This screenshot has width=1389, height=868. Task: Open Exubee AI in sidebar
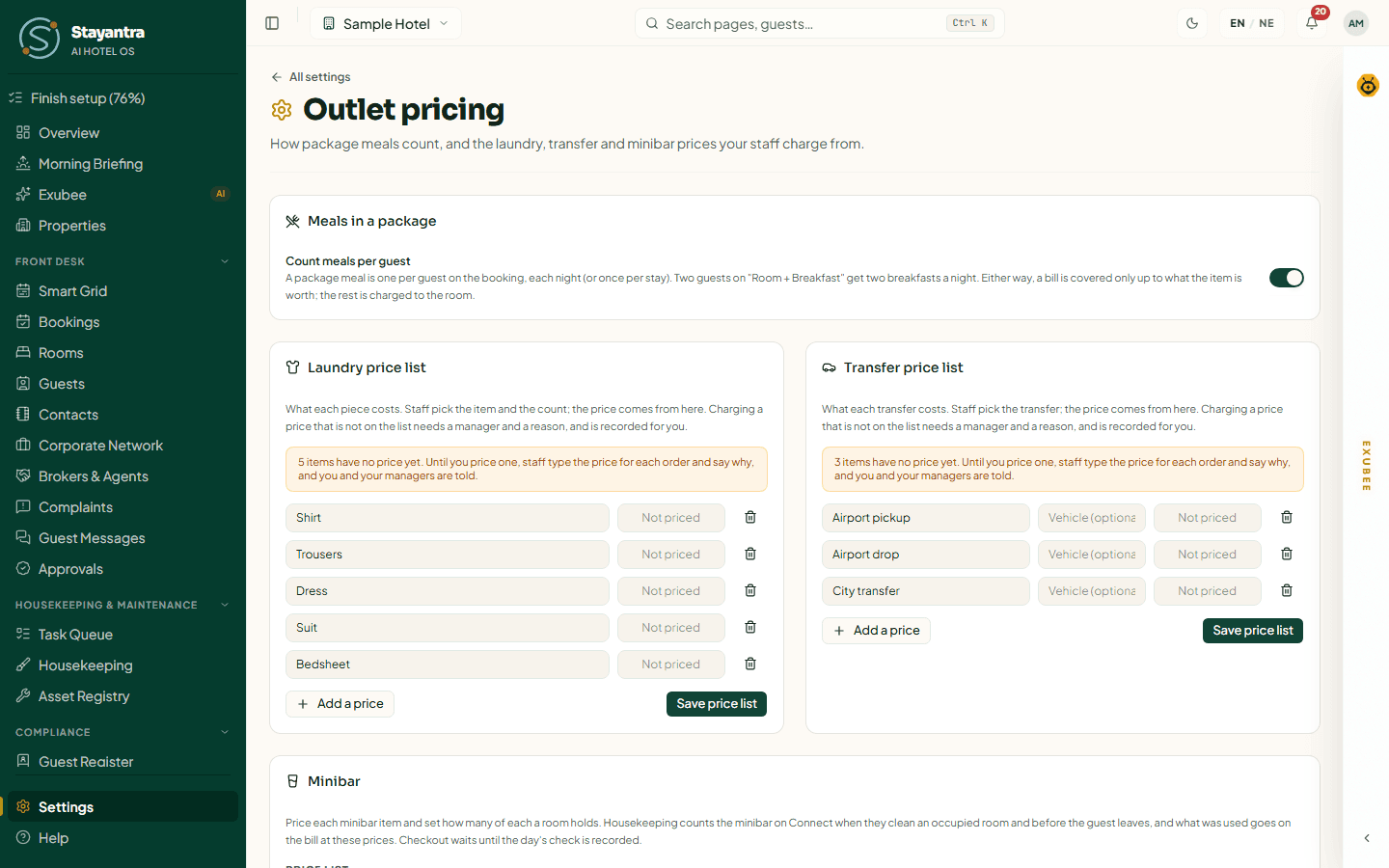coord(123,195)
